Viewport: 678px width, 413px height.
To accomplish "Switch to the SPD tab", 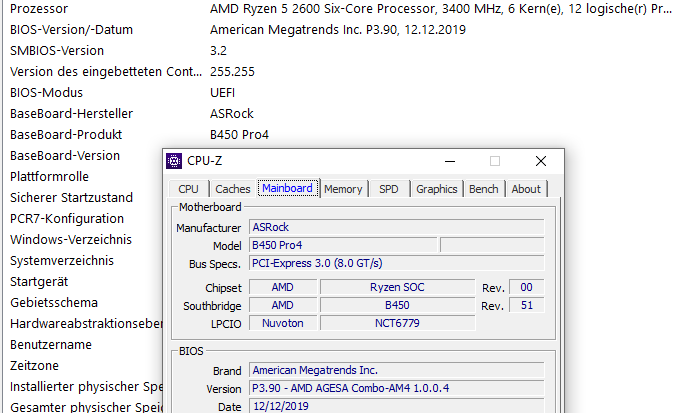I will pyautogui.click(x=389, y=189).
